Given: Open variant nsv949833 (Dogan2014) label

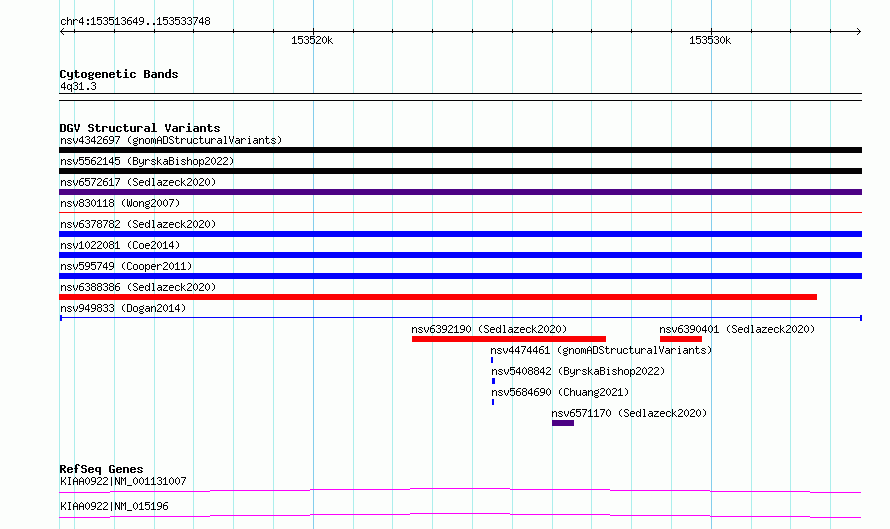Looking at the screenshot, I should pos(123,308).
